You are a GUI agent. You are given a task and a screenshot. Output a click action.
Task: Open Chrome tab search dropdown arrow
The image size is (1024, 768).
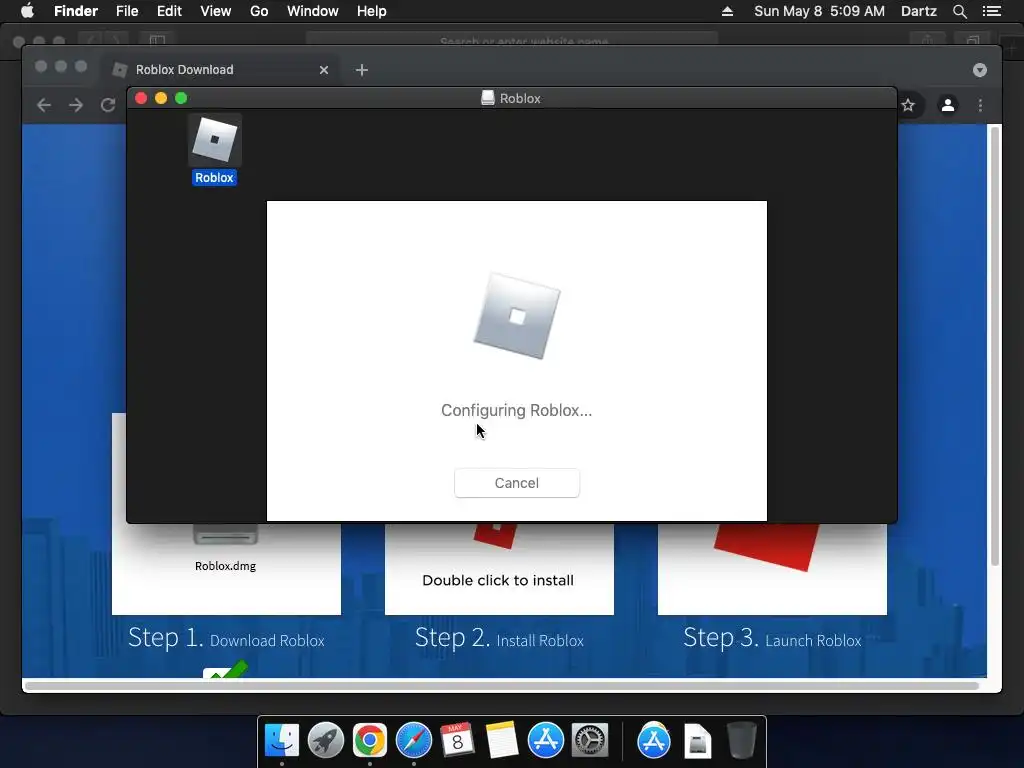[x=980, y=70]
